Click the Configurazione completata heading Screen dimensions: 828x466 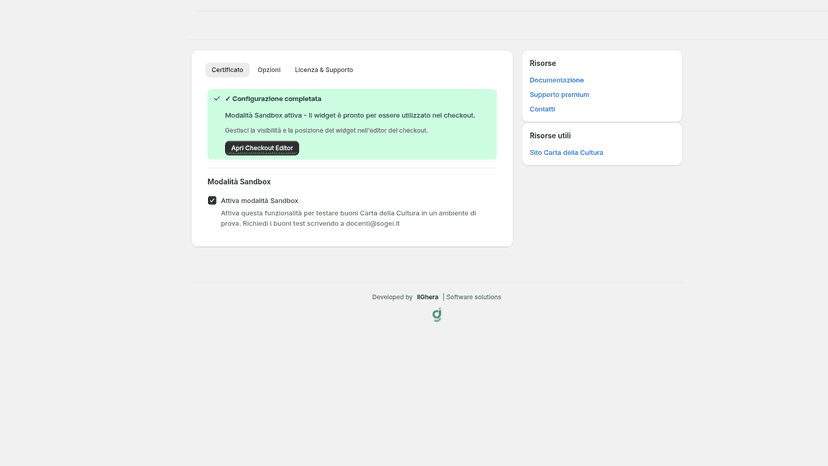tap(273, 99)
